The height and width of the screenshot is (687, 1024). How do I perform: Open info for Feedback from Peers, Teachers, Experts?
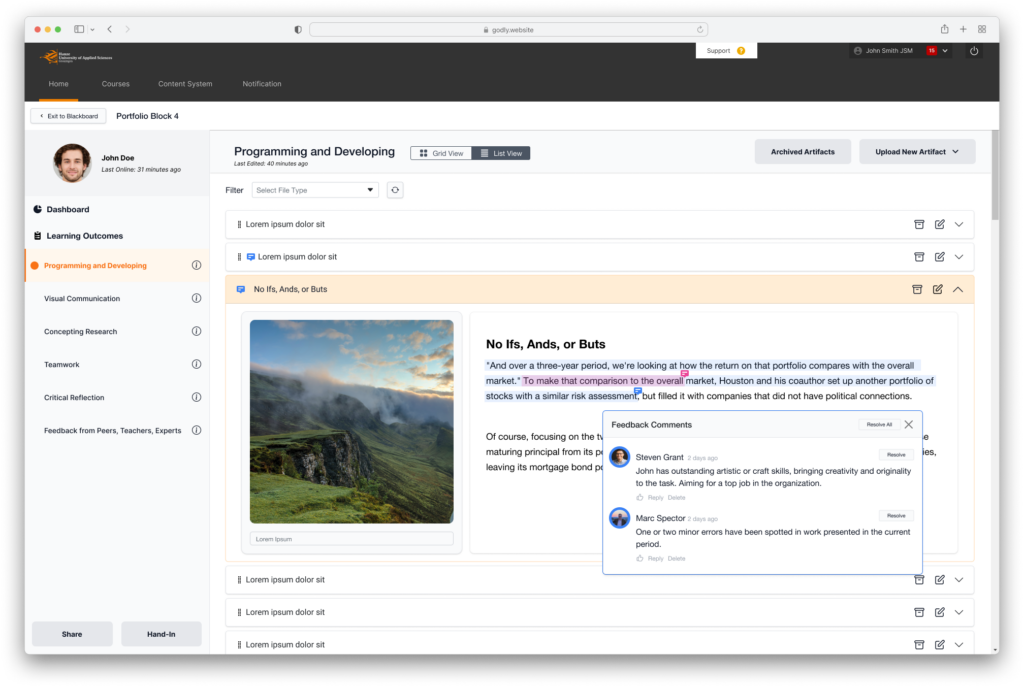pyautogui.click(x=196, y=430)
